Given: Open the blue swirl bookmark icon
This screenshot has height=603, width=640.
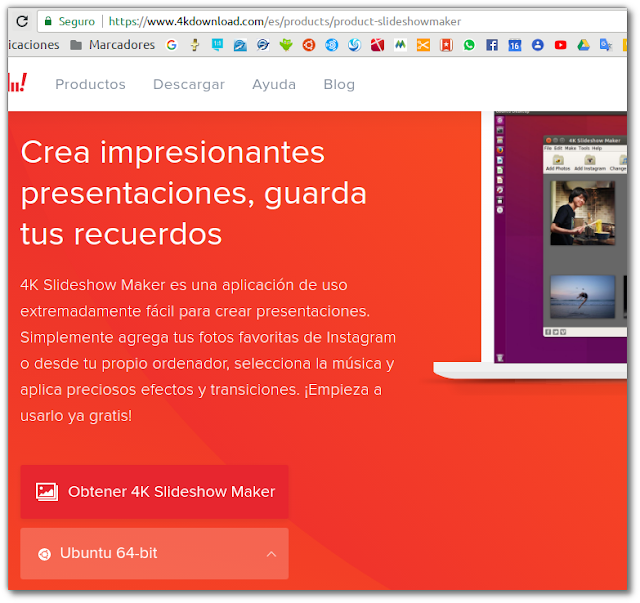Looking at the screenshot, I should pos(355,45).
